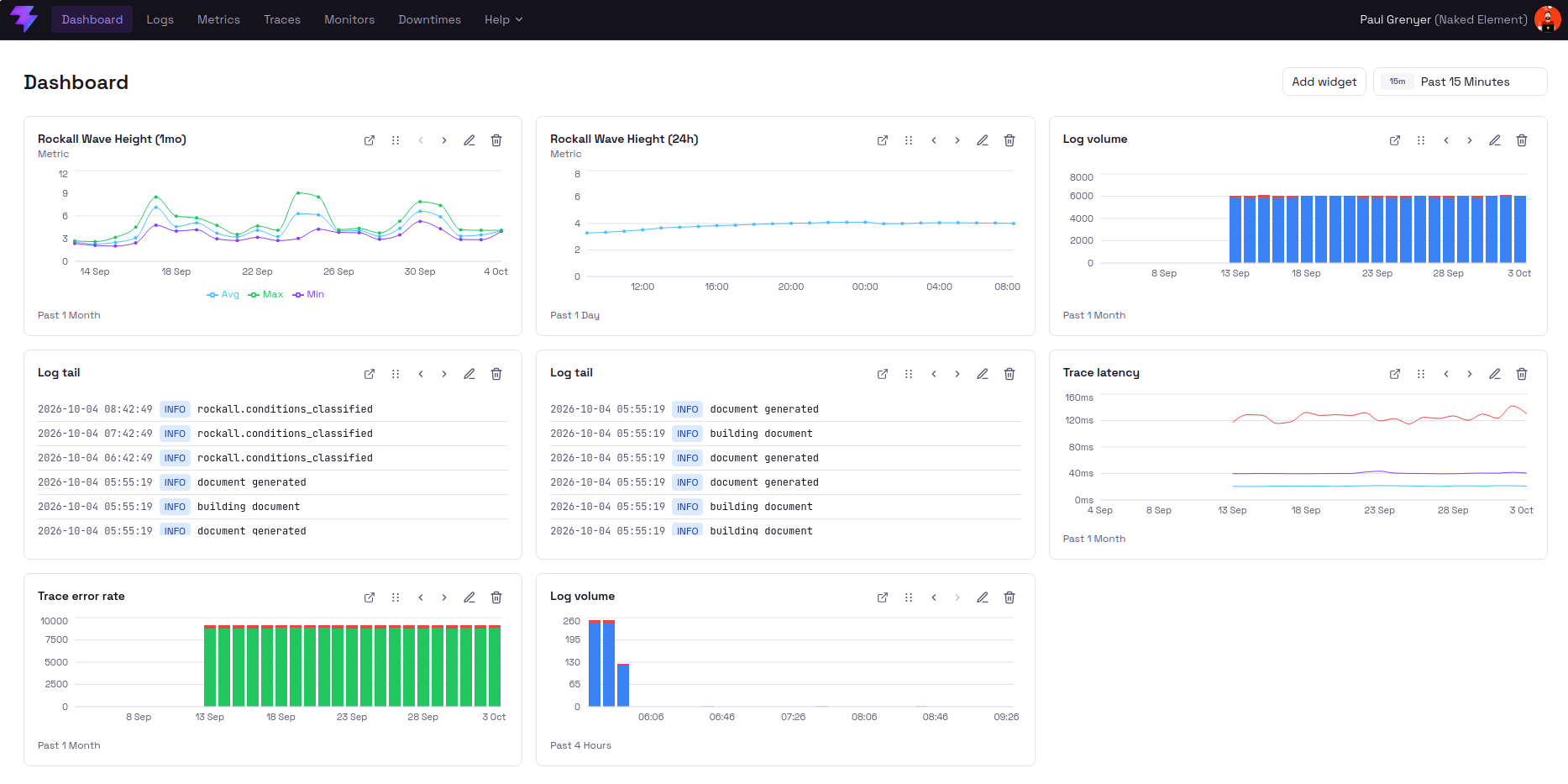This screenshot has width=1568, height=784.
Task: Edit the Rockall Wave Hieght (24h) widget
Action: click(983, 140)
